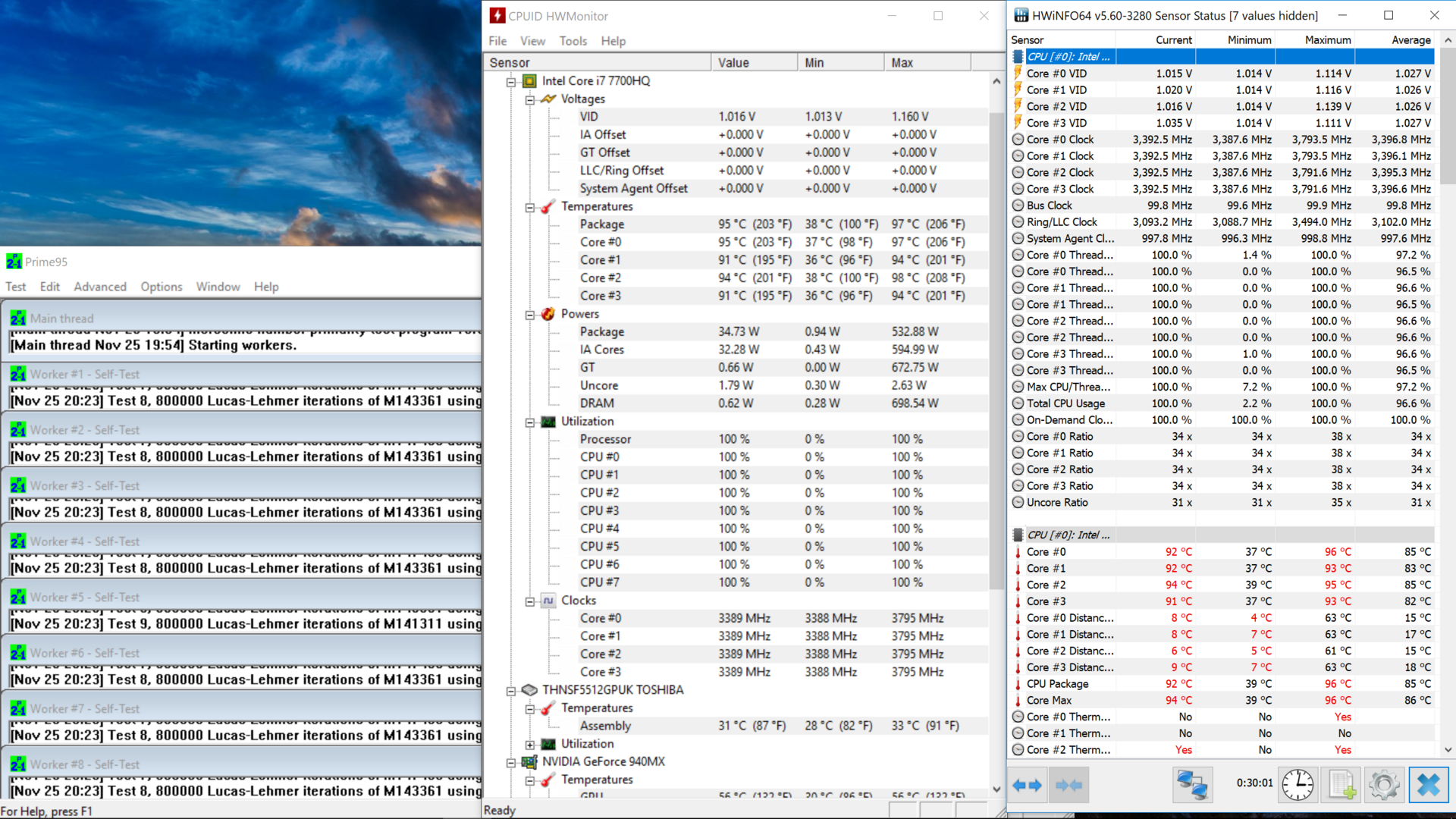The image size is (1456, 819).
Task: Click the CPU Package thermometer icon in HWiNFO
Action: [x=1018, y=684]
